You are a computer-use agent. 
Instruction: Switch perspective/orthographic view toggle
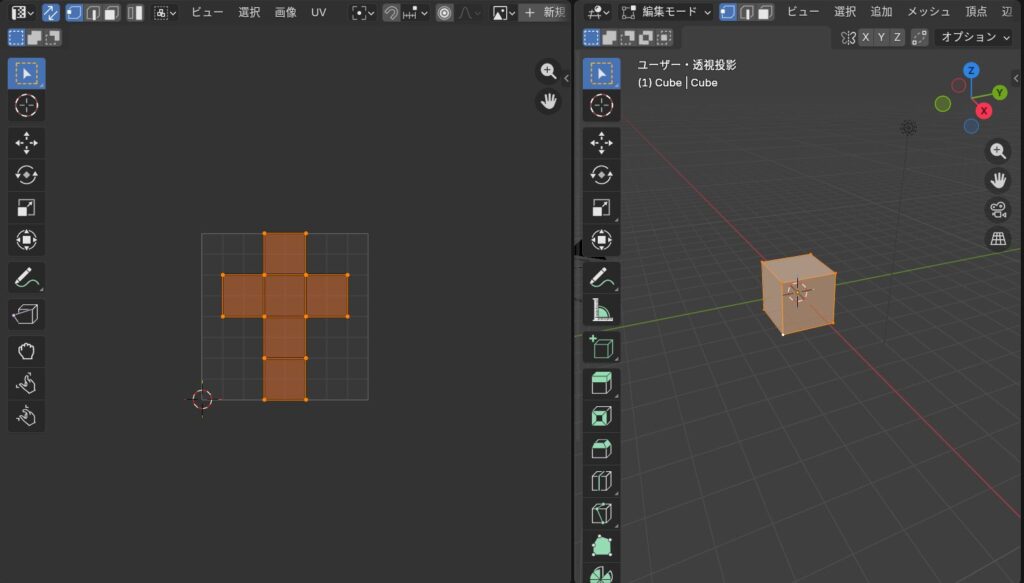click(998, 238)
